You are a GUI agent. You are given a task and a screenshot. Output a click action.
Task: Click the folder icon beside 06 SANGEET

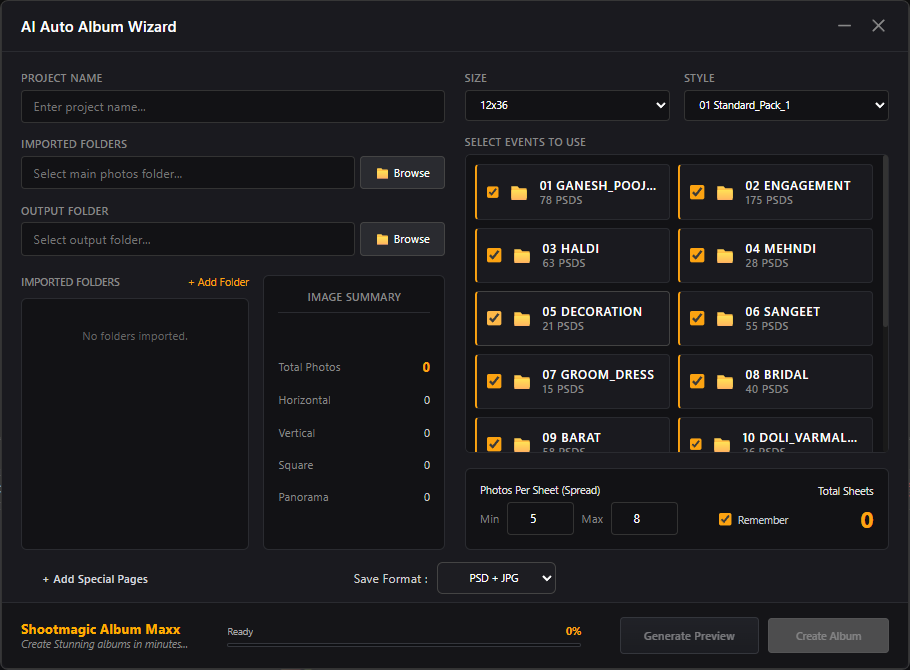pyautogui.click(x=725, y=319)
